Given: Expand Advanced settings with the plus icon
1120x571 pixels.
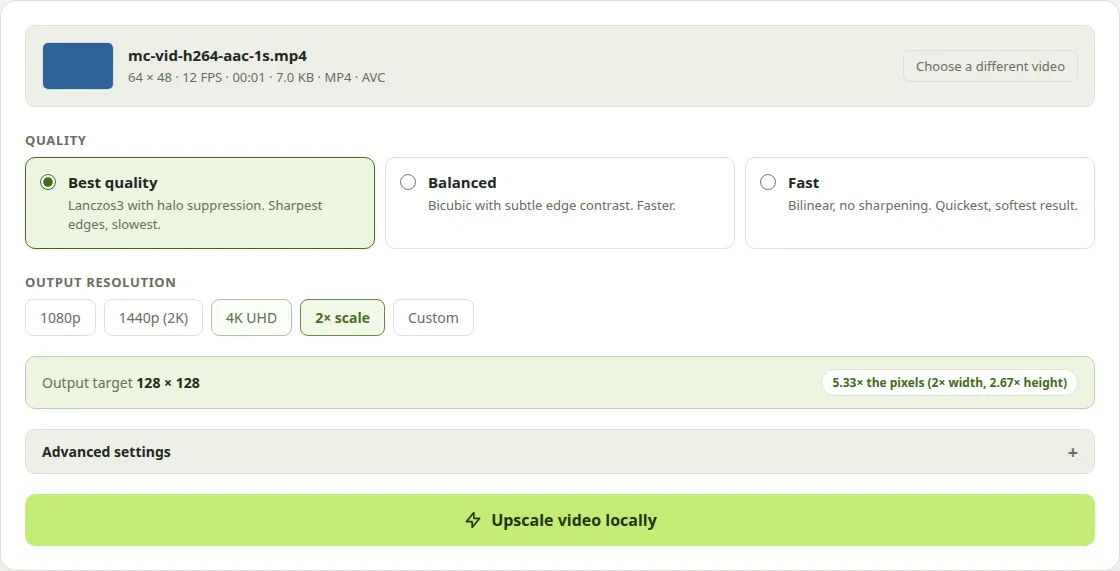Looking at the screenshot, I should (x=1072, y=452).
